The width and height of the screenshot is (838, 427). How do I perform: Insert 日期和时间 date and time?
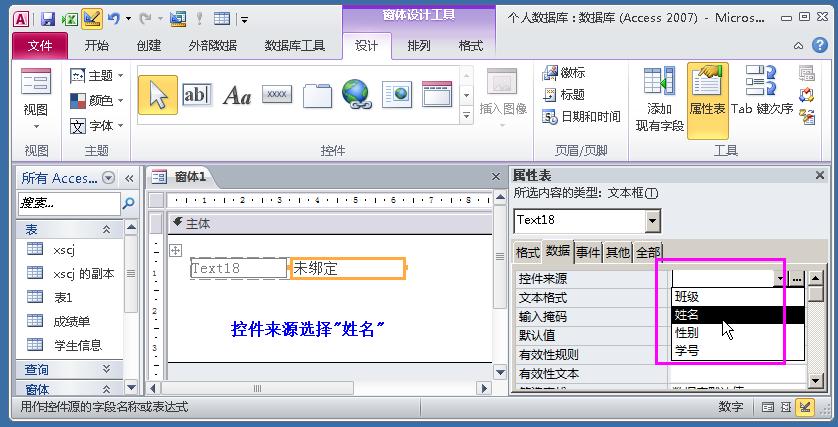click(581, 117)
